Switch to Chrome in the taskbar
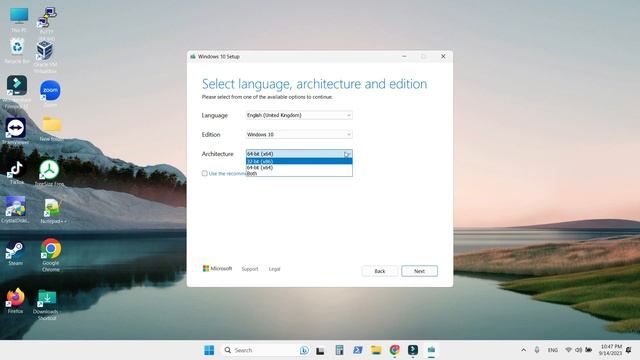Screen dimensions: 640x360 pyautogui.click(x=395, y=350)
